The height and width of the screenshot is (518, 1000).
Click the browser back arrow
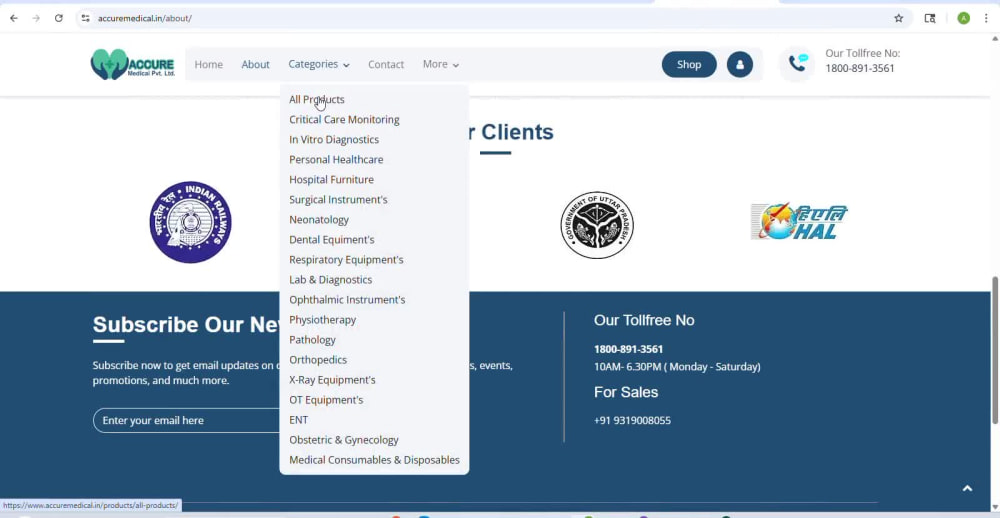14,18
